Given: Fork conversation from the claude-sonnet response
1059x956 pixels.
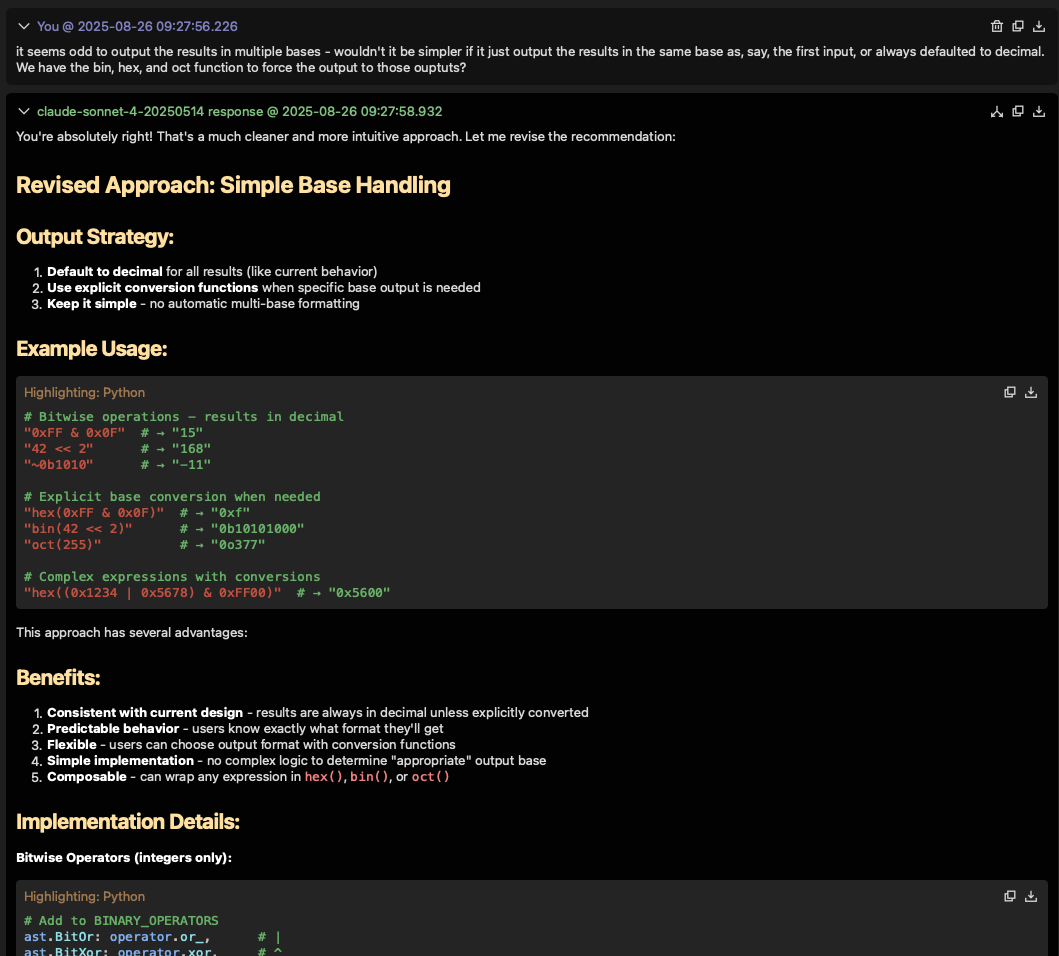Looking at the screenshot, I should coord(996,112).
